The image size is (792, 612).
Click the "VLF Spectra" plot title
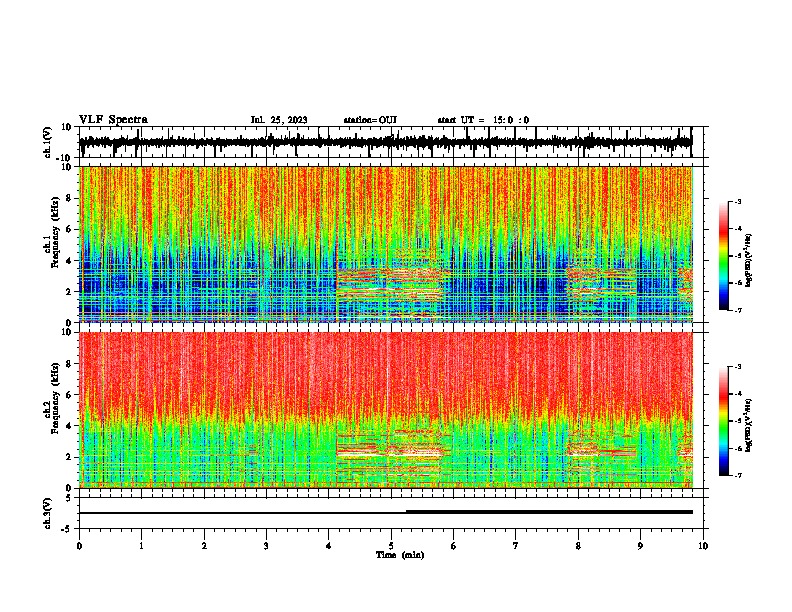(x=113, y=120)
